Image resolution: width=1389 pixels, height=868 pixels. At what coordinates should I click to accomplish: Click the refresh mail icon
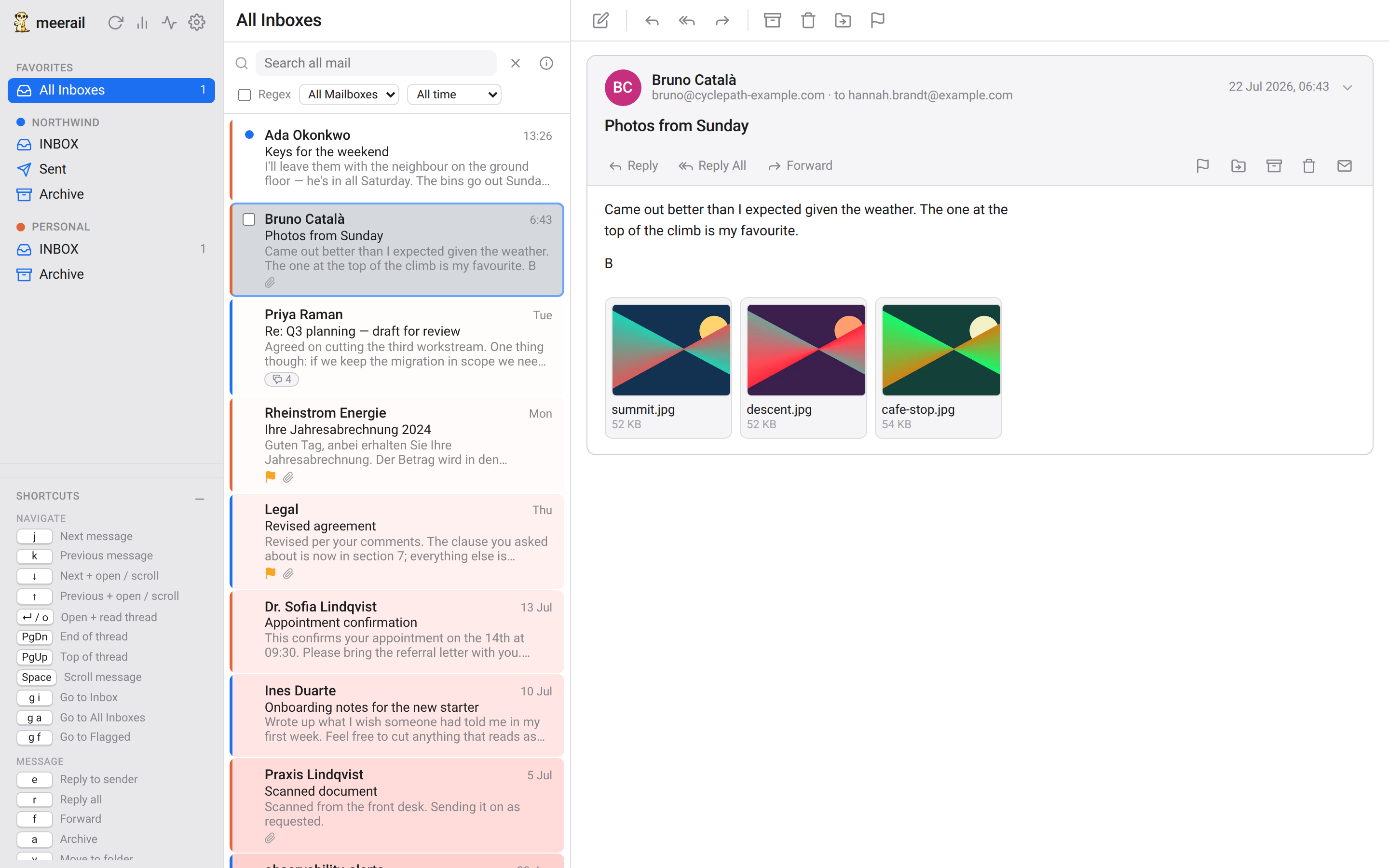pos(115,22)
